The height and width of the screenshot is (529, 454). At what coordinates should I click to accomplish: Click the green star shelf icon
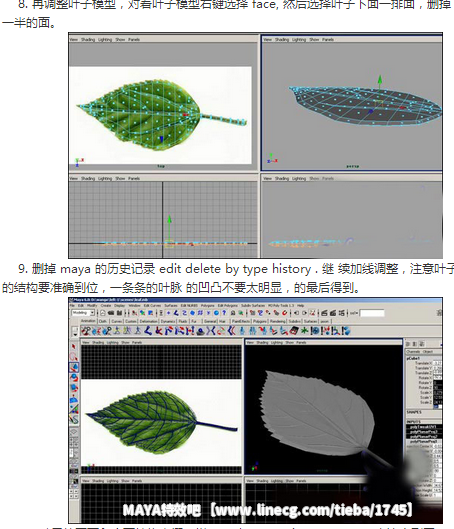tap(305, 331)
